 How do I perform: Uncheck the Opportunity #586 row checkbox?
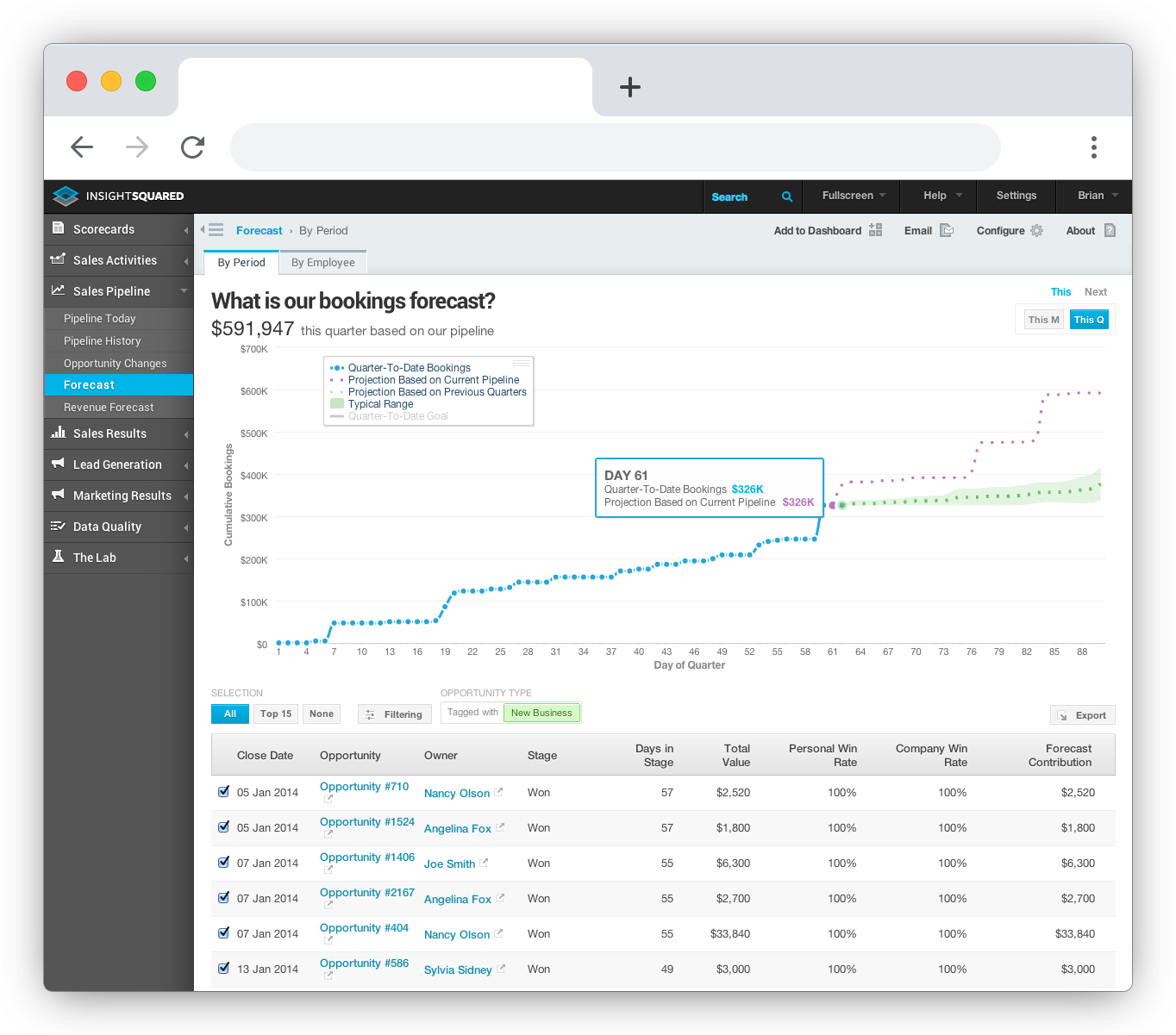pyautogui.click(x=223, y=968)
